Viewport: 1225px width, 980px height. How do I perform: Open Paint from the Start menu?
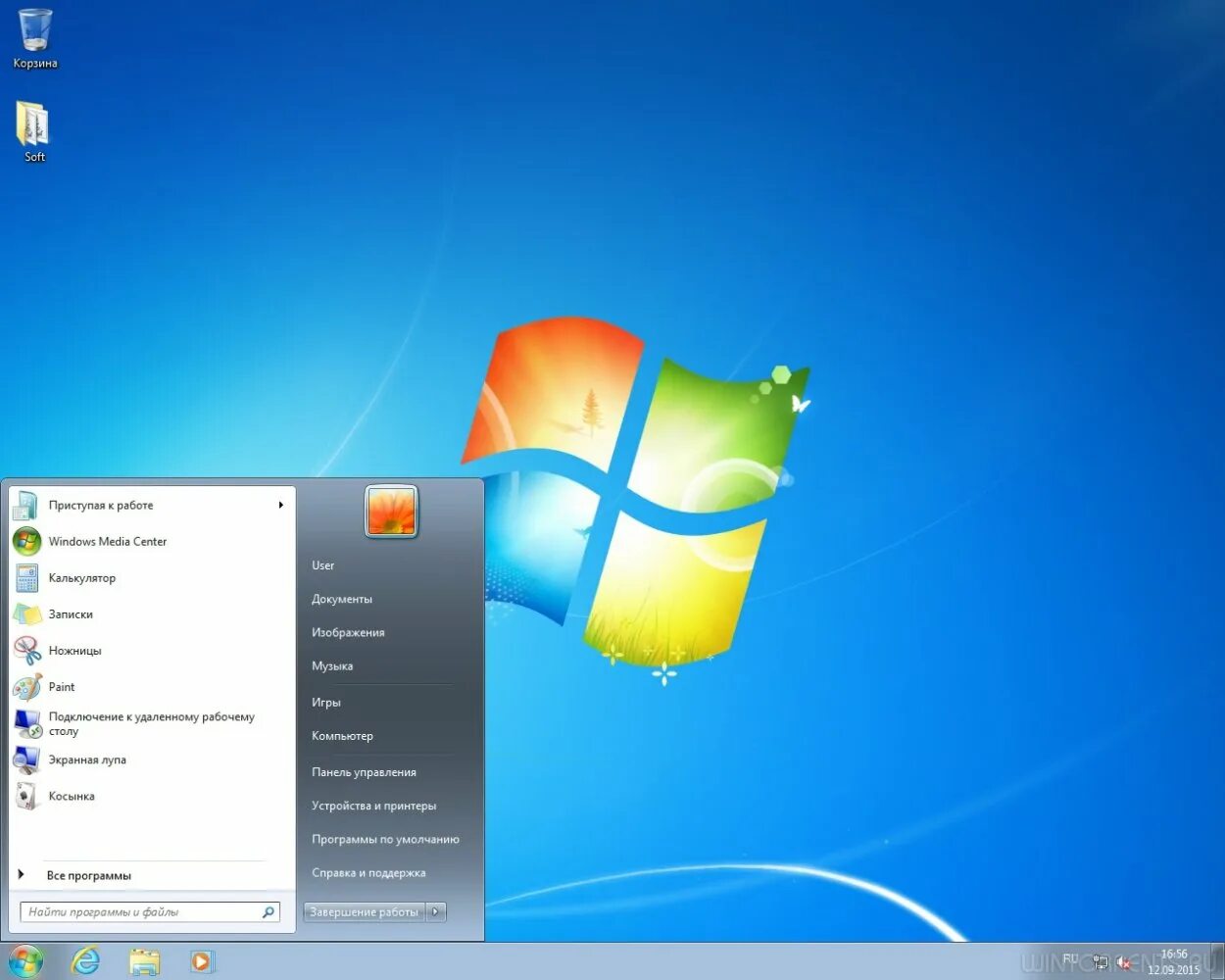(61, 686)
